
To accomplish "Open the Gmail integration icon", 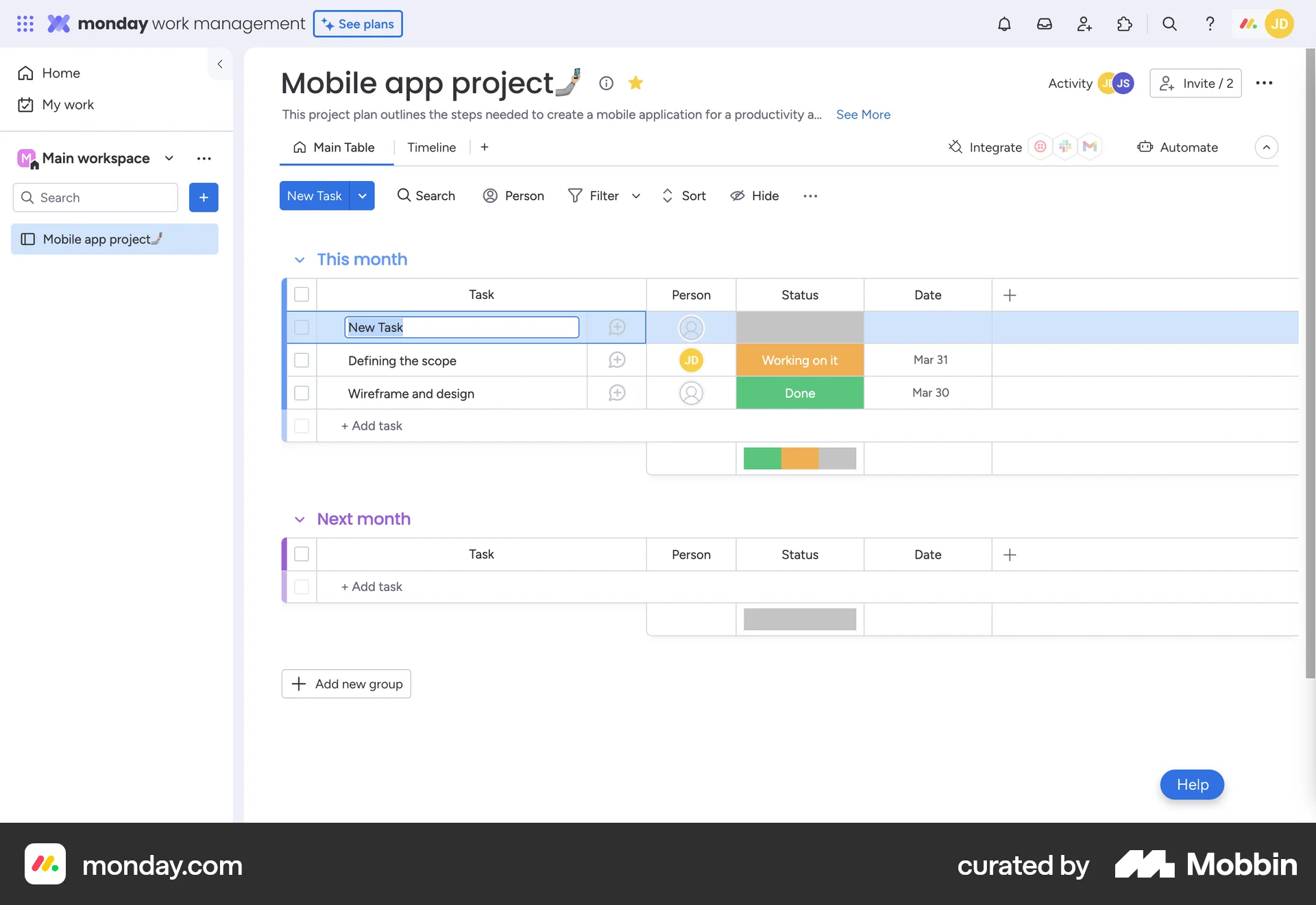I will tap(1090, 146).
